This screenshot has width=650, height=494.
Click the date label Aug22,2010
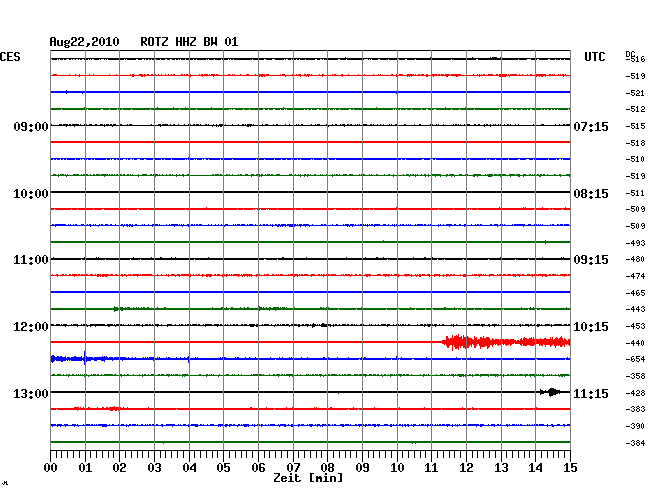click(84, 42)
